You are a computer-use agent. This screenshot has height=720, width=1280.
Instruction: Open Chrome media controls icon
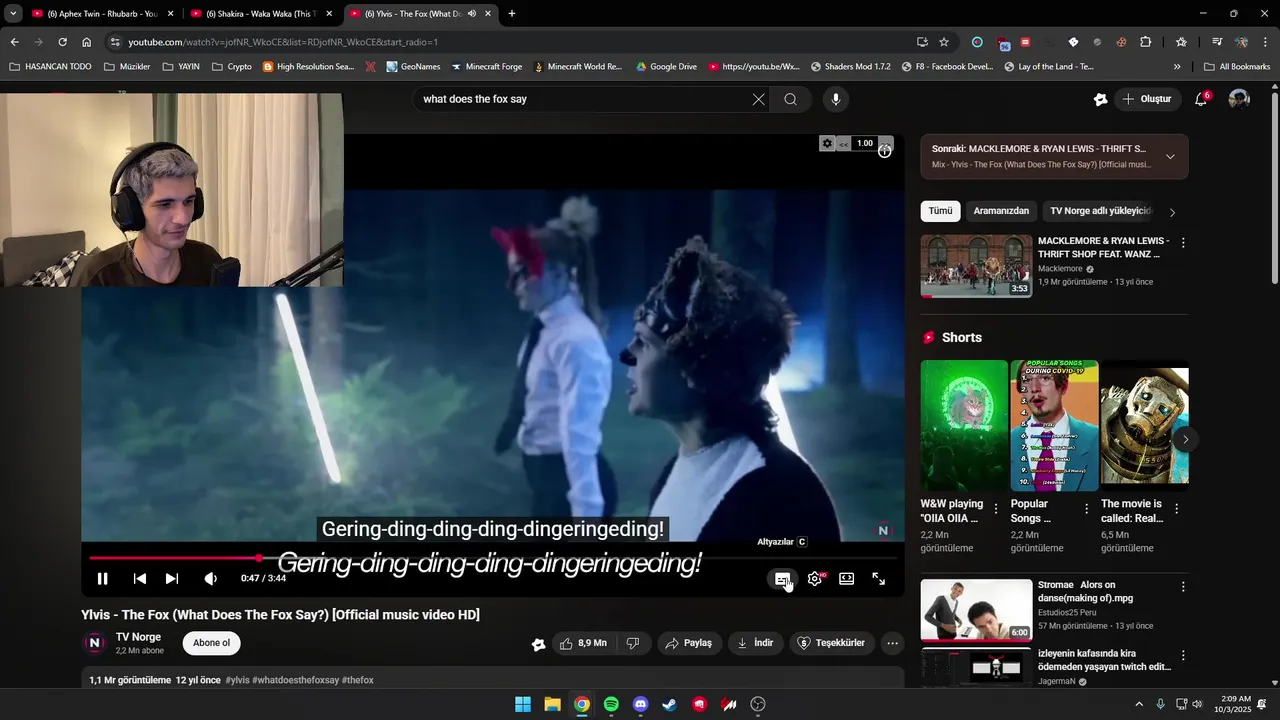coord(1217,42)
